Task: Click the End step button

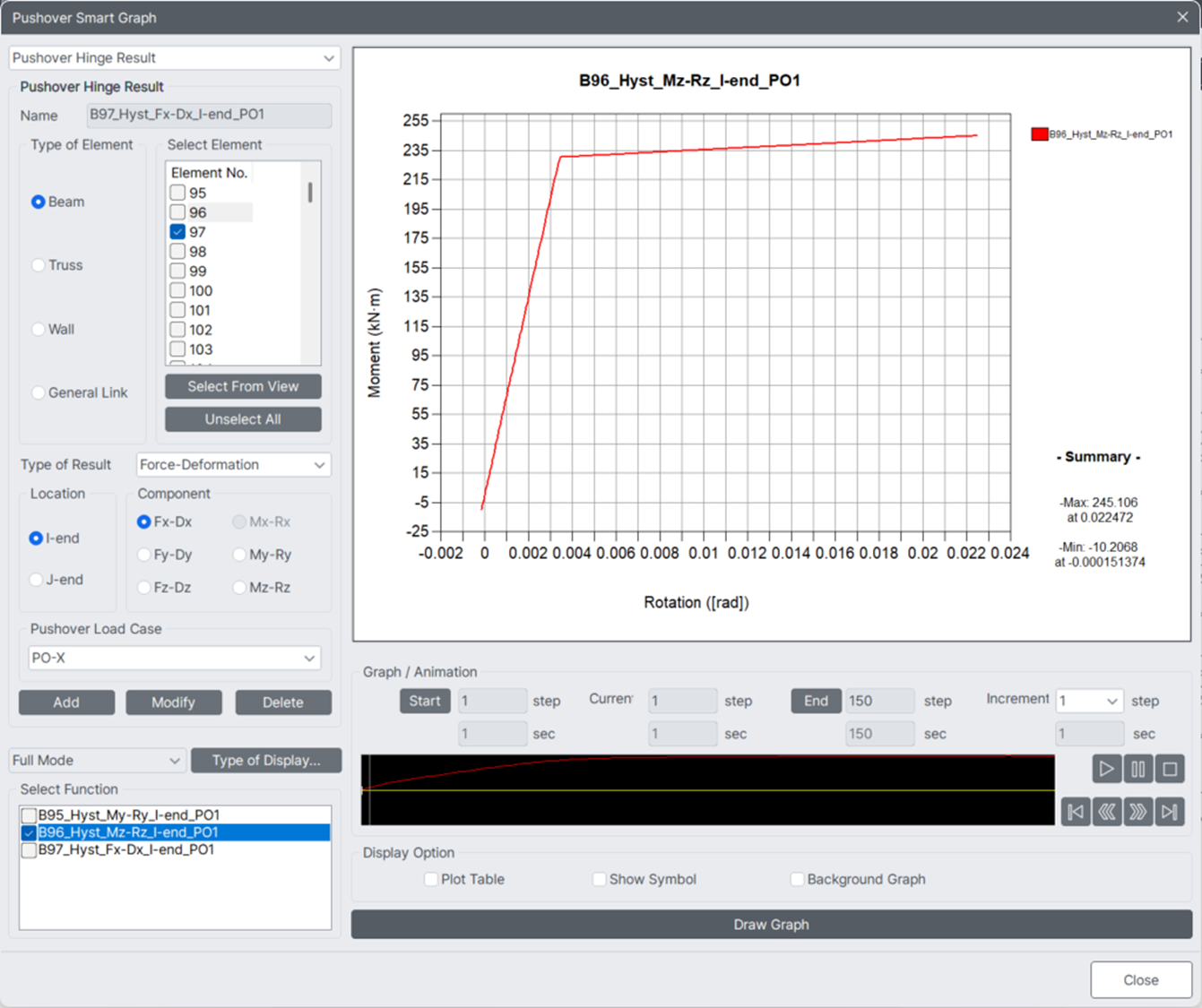Action: click(816, 701)
